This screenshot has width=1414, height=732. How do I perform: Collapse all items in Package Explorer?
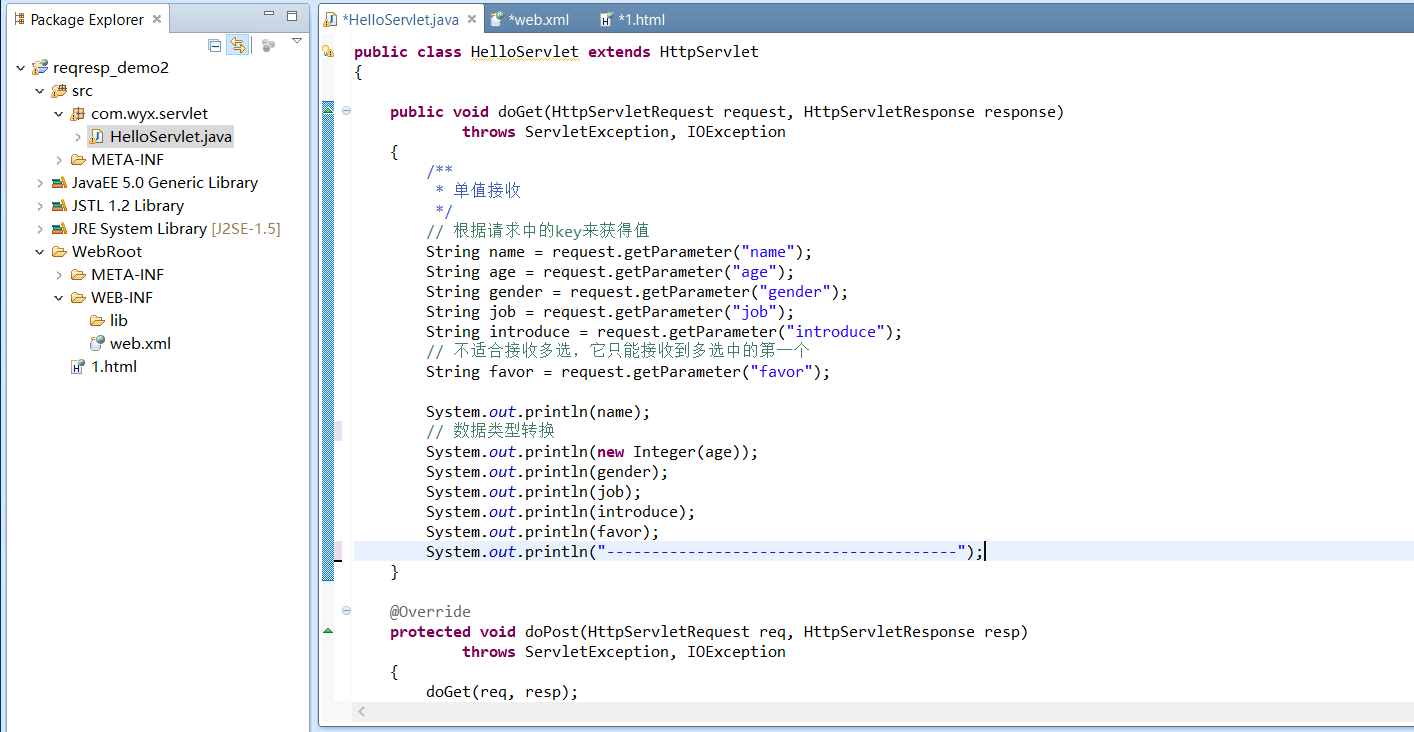(214, 45)
